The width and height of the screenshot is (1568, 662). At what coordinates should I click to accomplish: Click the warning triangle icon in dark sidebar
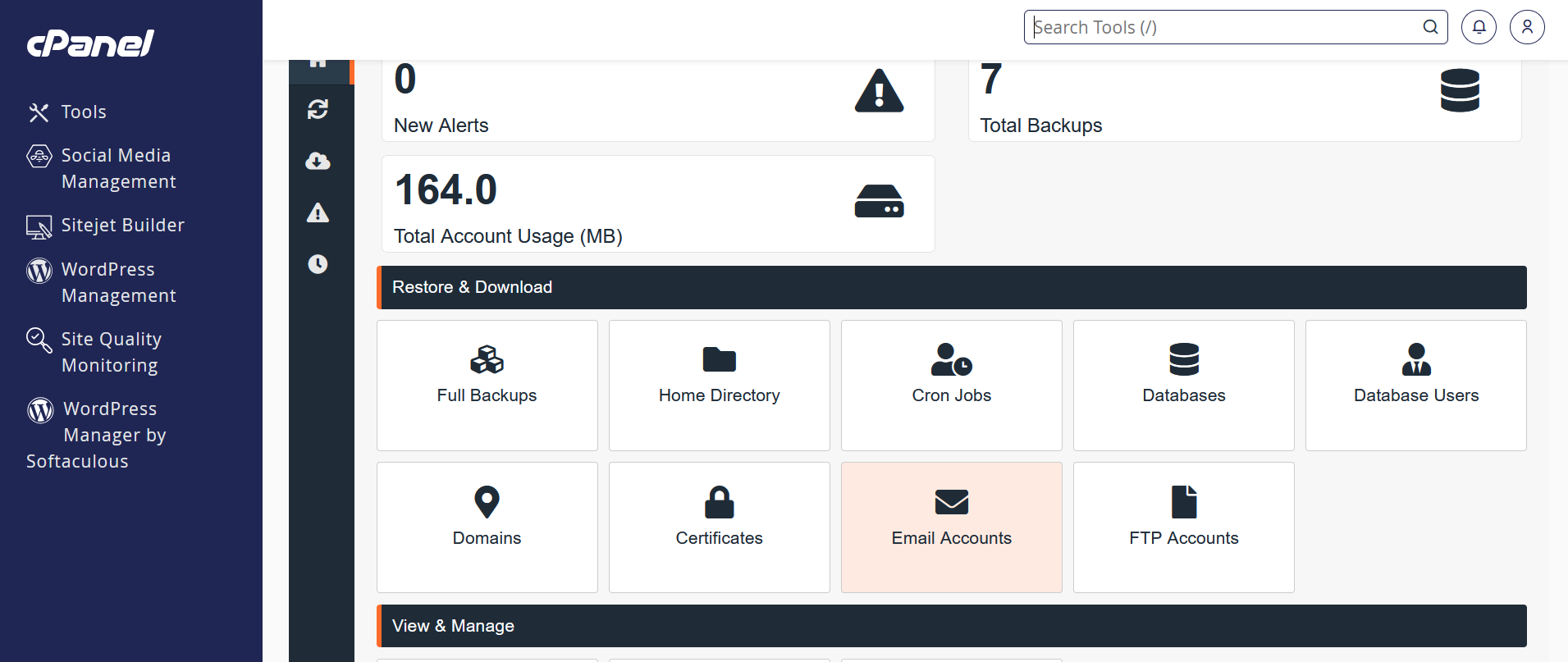coord(318,212)
